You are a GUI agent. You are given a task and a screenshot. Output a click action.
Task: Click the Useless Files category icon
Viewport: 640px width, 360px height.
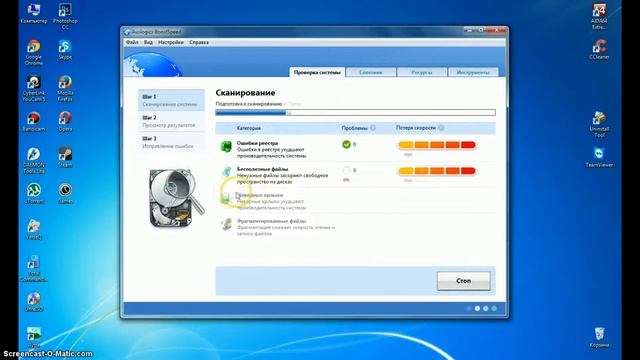tap(226, 172)
